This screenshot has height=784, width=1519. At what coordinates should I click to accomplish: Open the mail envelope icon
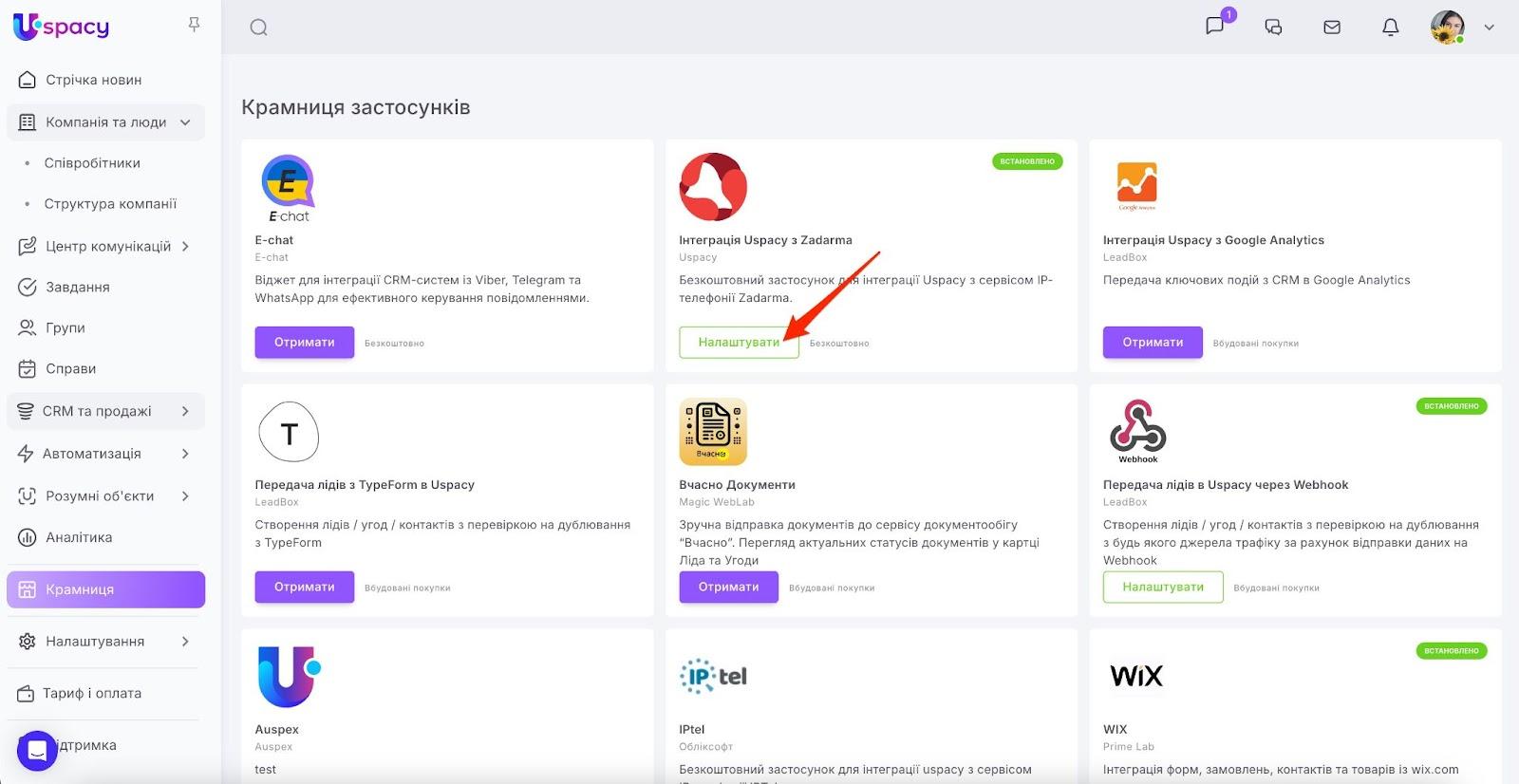click(x=1332, y=28)
